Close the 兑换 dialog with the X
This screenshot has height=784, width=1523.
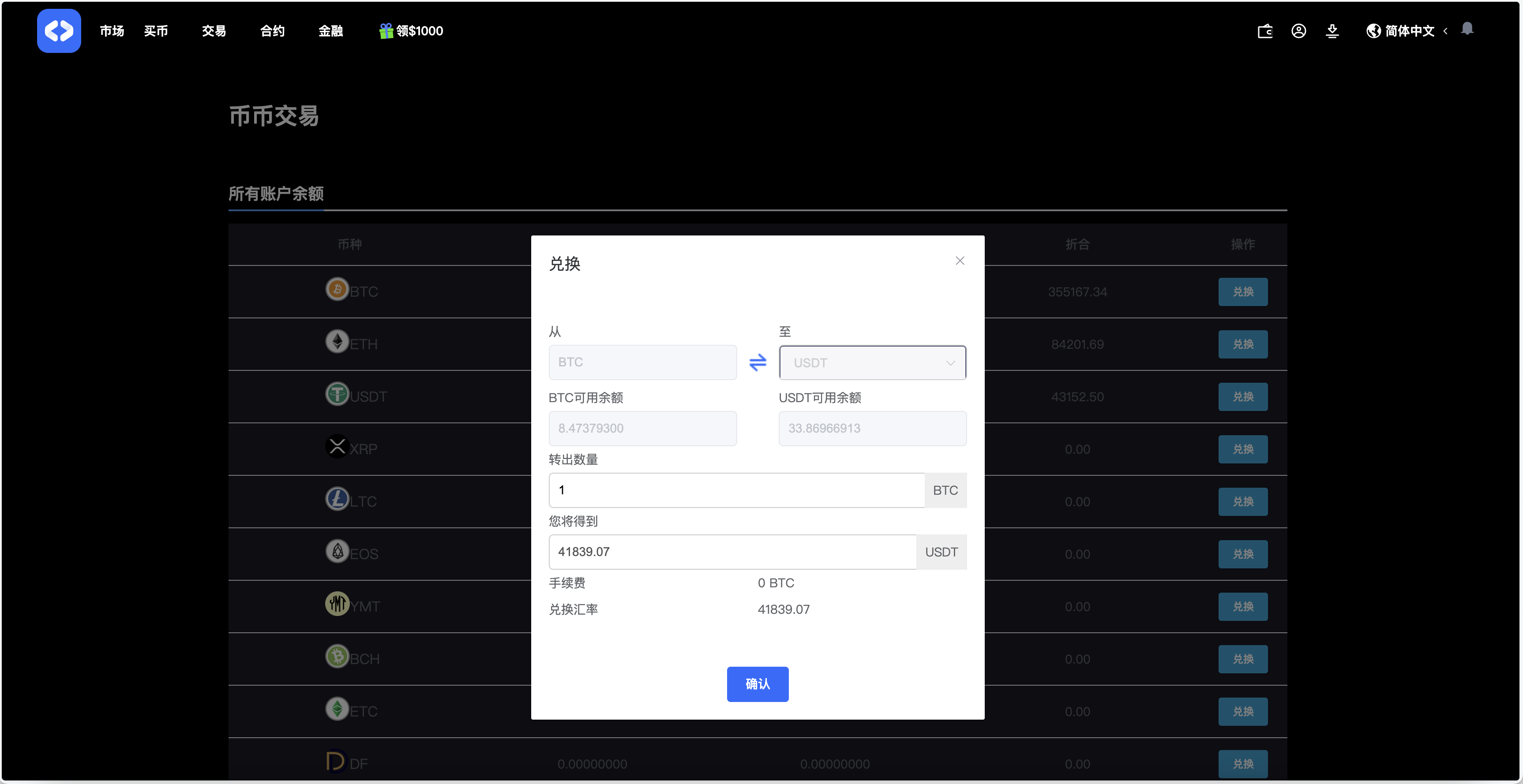pyautogui.click(x=960, y=260)
